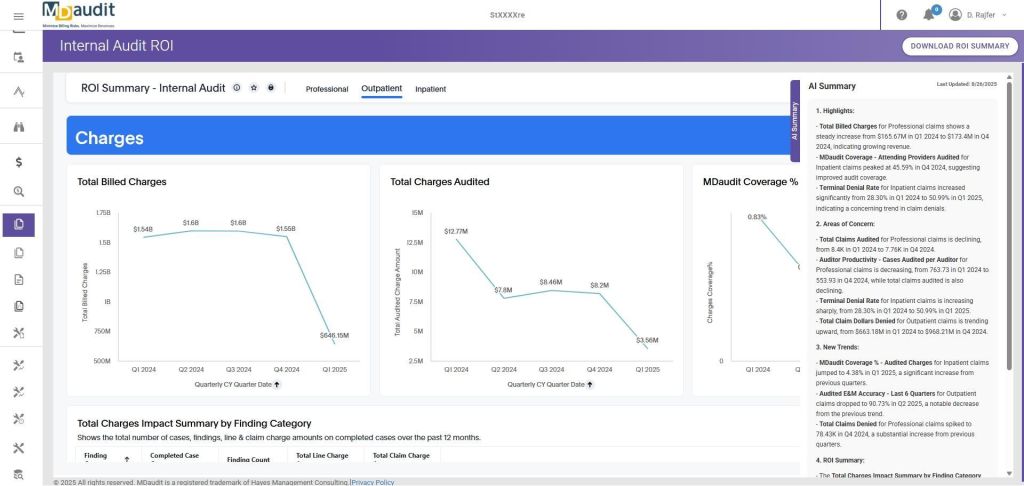Switch to the Professional tab
Viewport: 1024px width, 486px height.
(x=326, y=89)
